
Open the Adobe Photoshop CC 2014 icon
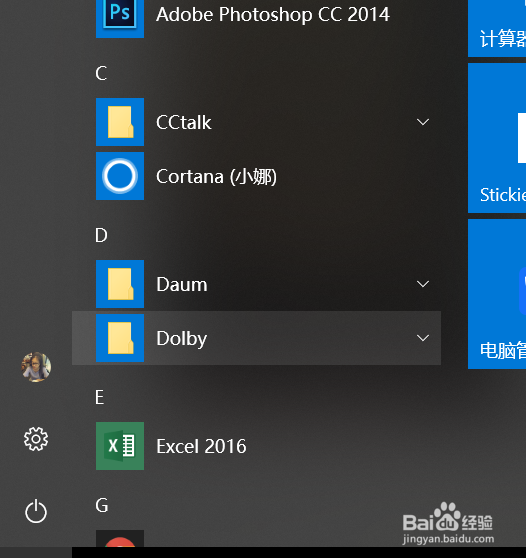[120, 19]
